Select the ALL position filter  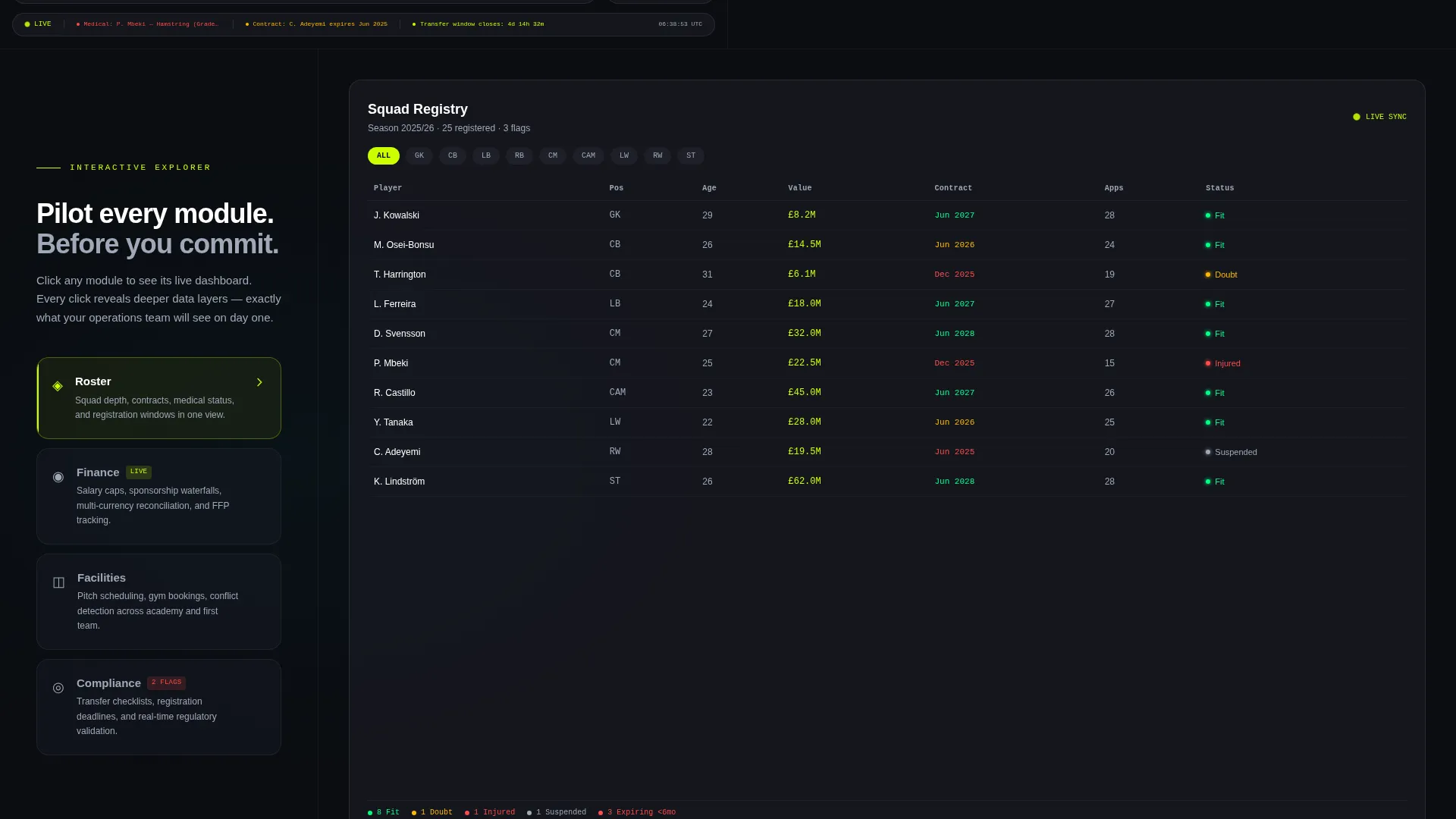tap(384, 156)
